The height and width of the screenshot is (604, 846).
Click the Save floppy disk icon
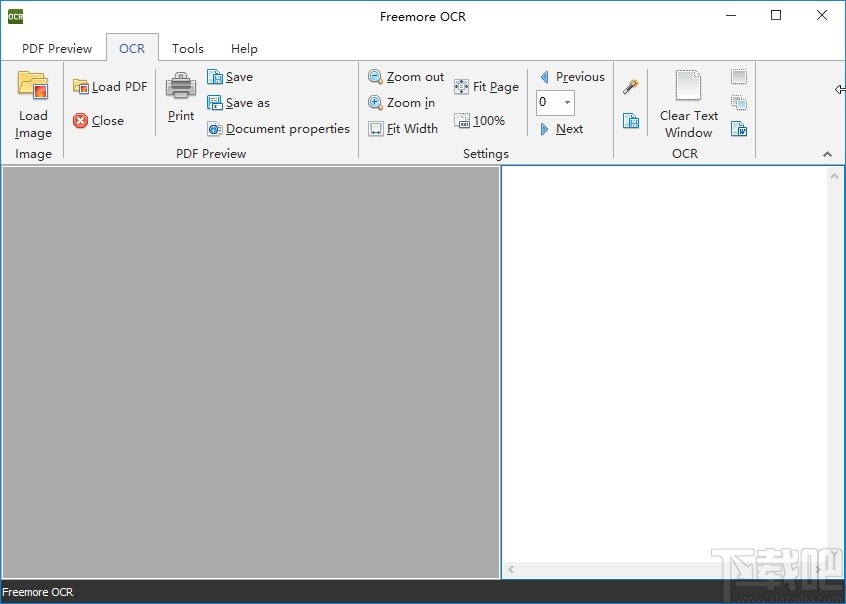pos(215,77)
